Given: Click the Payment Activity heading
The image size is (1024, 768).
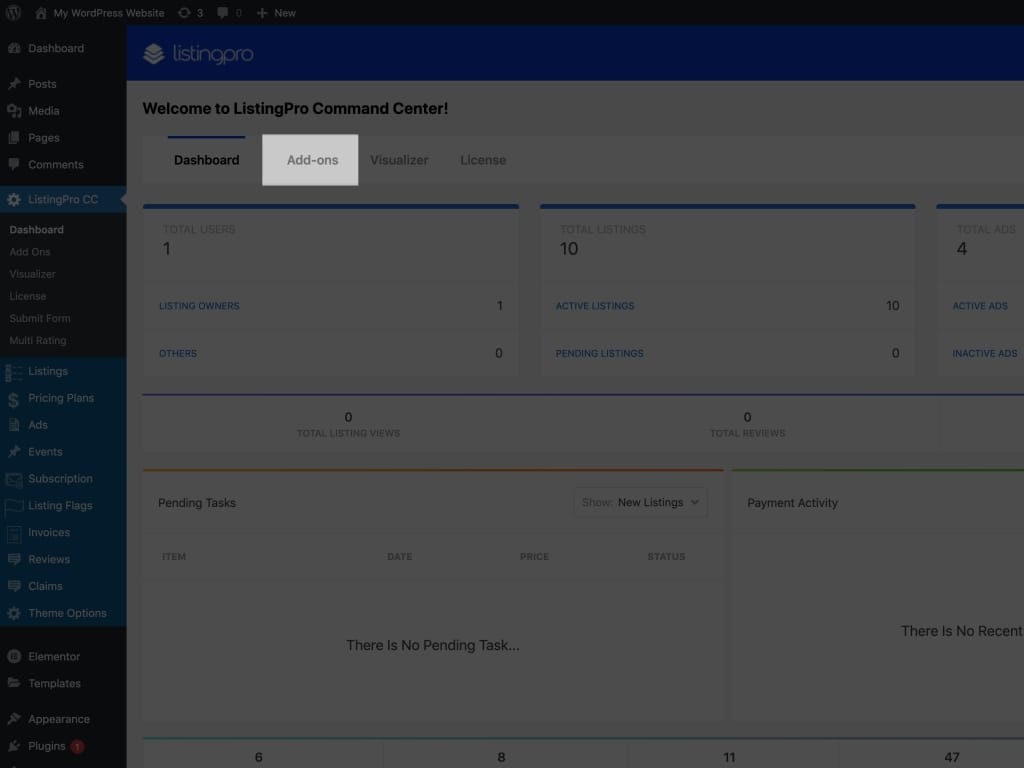Looking at the screenshot, I should [x=792, y=503].
